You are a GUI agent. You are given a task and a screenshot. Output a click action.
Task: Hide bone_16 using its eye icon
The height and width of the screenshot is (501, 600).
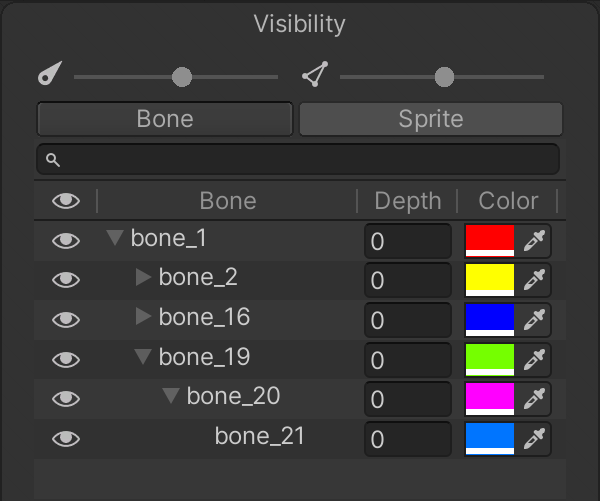(66, 320)
